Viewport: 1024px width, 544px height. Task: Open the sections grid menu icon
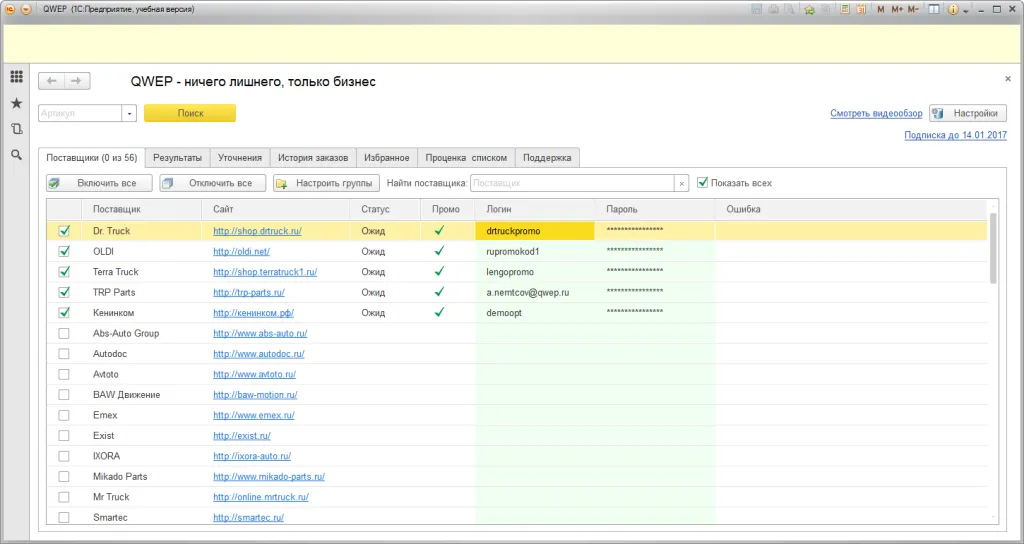click(x=16, y=76)
